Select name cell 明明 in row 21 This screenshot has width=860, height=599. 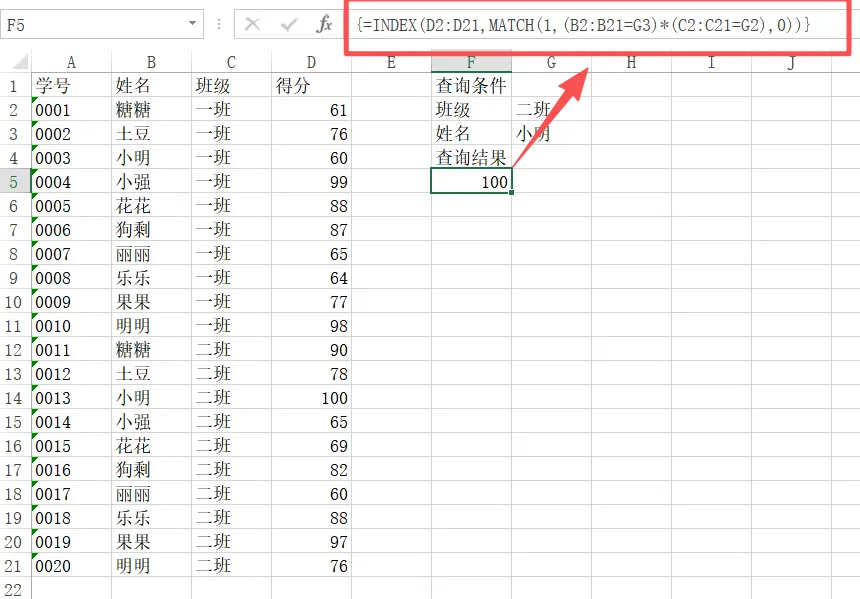pyautogui.click(x=151, y=566)
